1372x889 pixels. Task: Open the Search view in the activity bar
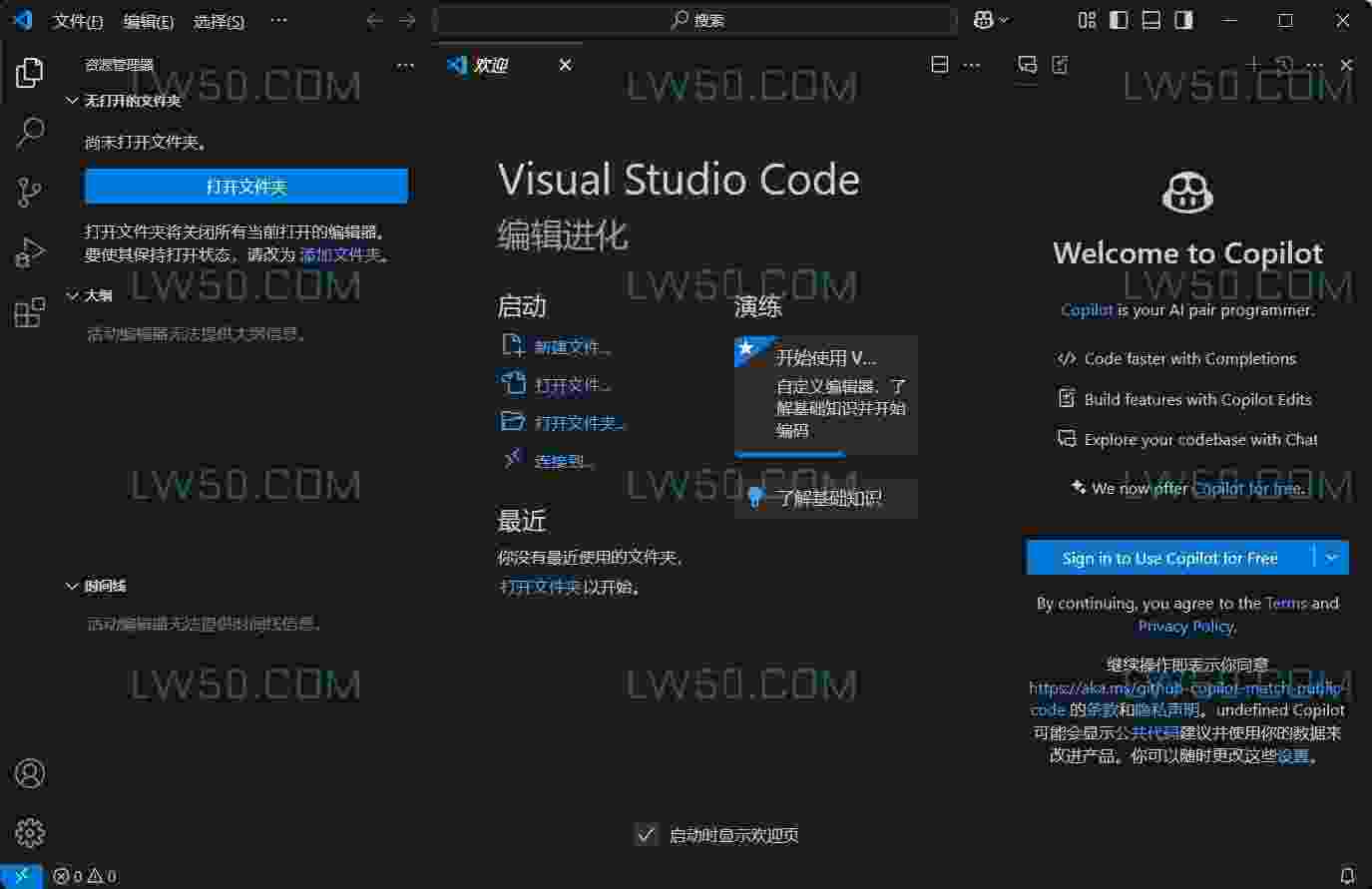[30, 133]
